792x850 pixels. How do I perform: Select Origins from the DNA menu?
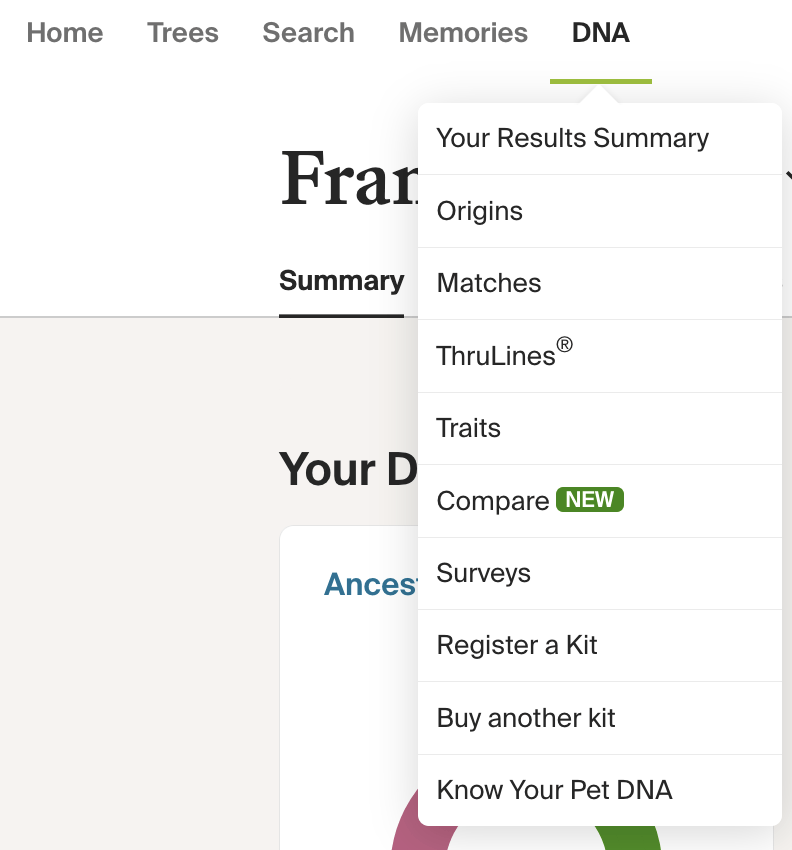pyautogui.click(x=479, y=211)
